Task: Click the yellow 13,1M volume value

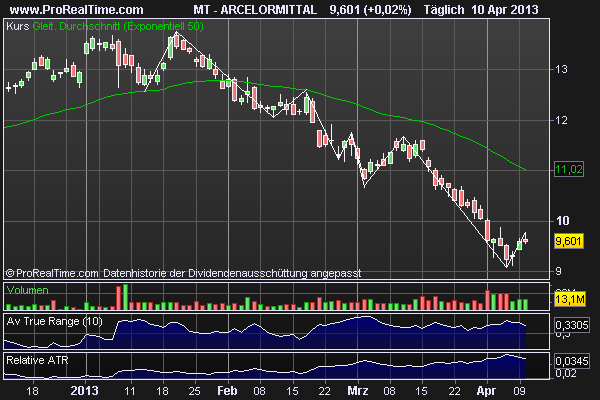Action: (x=569, y=299)
